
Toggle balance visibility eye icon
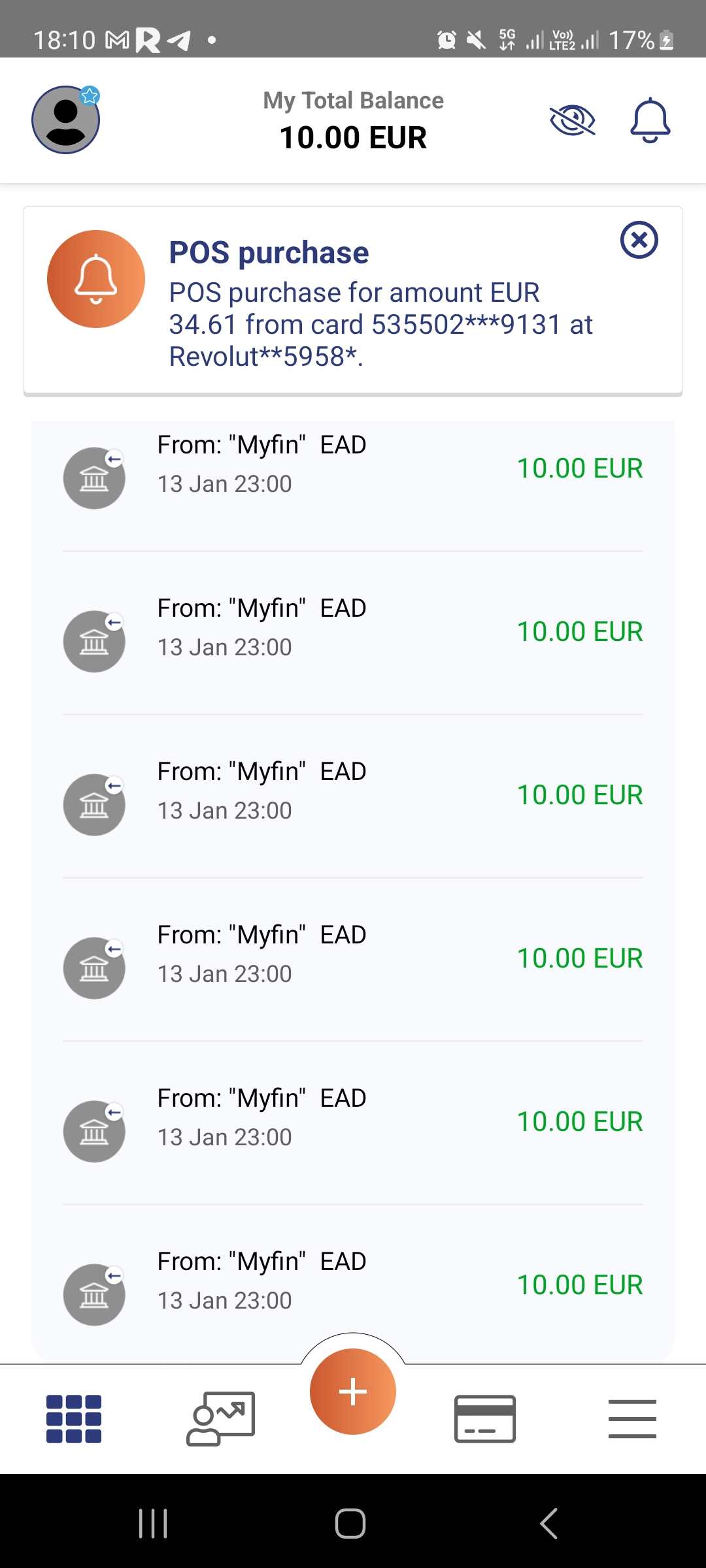pos(572,120)
